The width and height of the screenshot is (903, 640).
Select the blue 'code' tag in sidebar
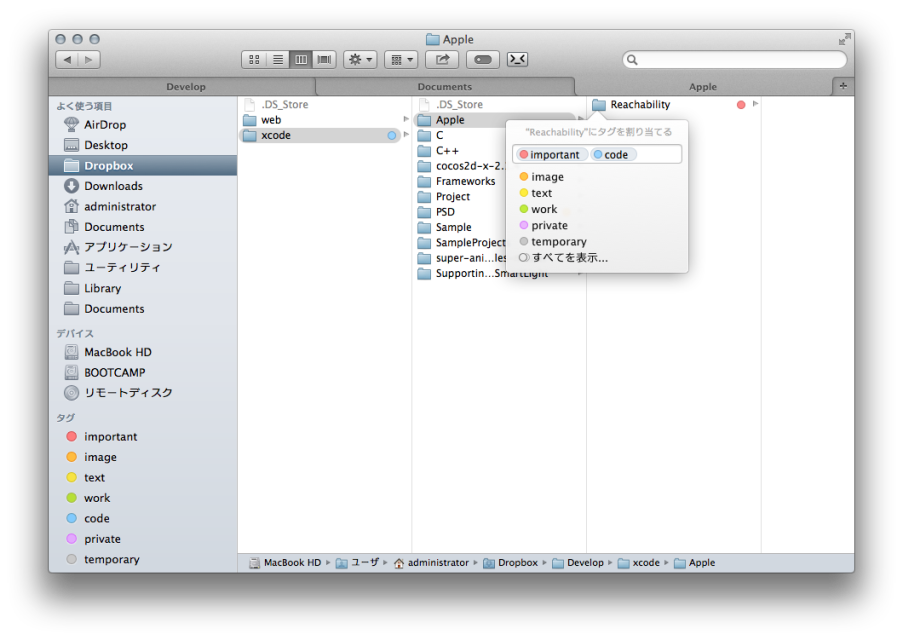pyautogui.click(x=97, y=519)
